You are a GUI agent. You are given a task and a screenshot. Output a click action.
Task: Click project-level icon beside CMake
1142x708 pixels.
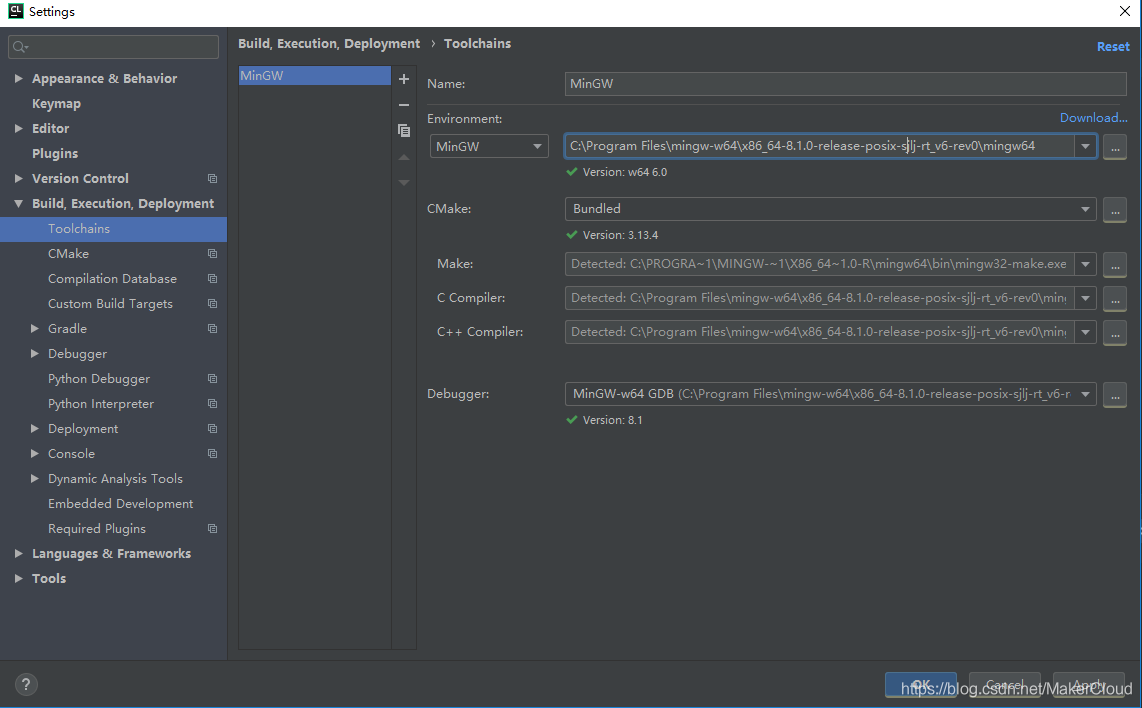pos(213,253)
